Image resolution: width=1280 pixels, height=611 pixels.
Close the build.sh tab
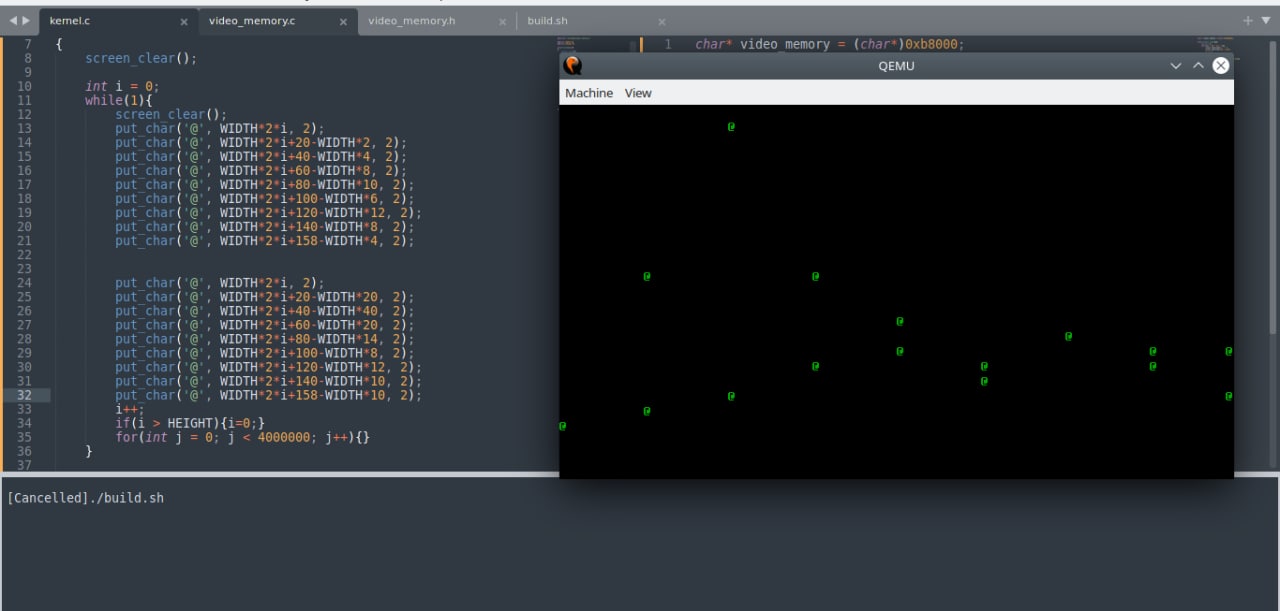(662, 21)
